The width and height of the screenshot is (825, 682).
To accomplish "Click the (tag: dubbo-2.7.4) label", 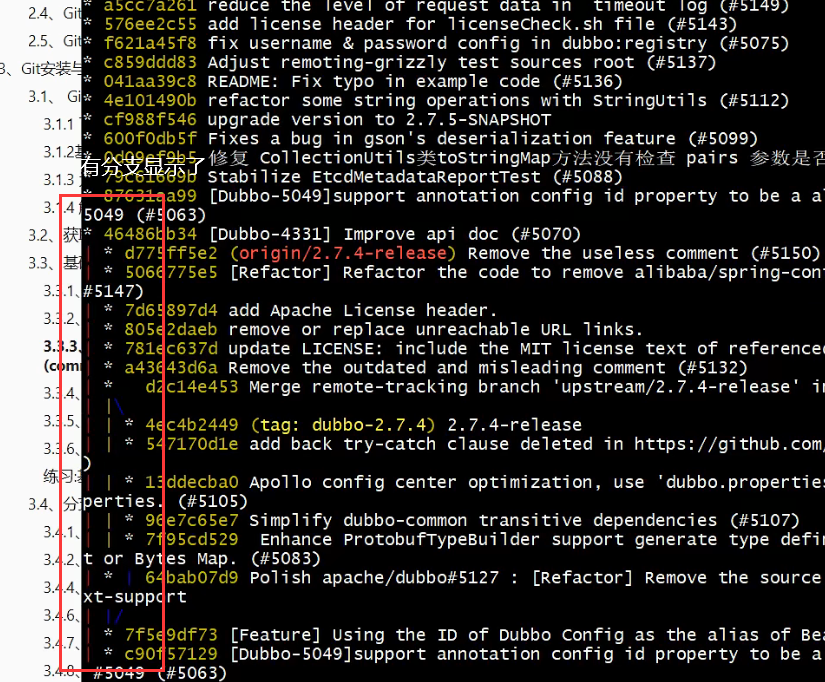I will tap(343, 425).
